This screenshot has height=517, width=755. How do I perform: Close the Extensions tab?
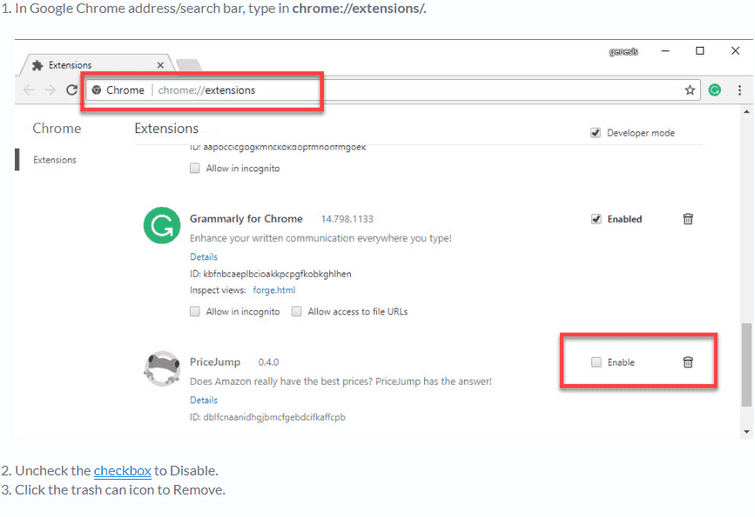coord(160,65)
